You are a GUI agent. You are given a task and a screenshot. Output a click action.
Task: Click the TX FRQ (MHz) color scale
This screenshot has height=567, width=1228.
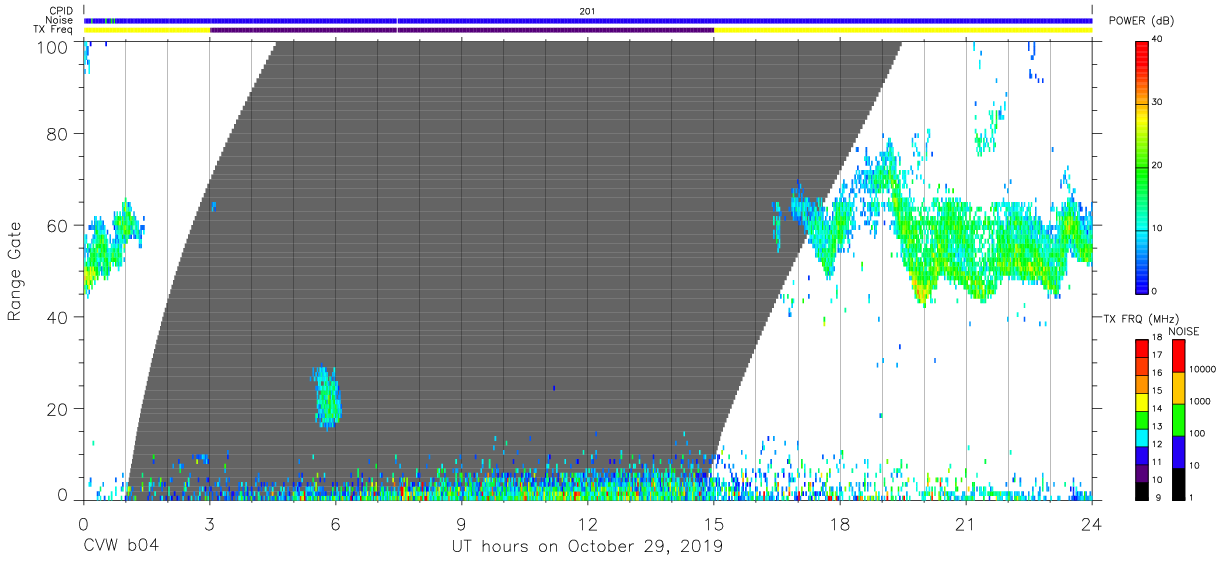coord(1142,419)
